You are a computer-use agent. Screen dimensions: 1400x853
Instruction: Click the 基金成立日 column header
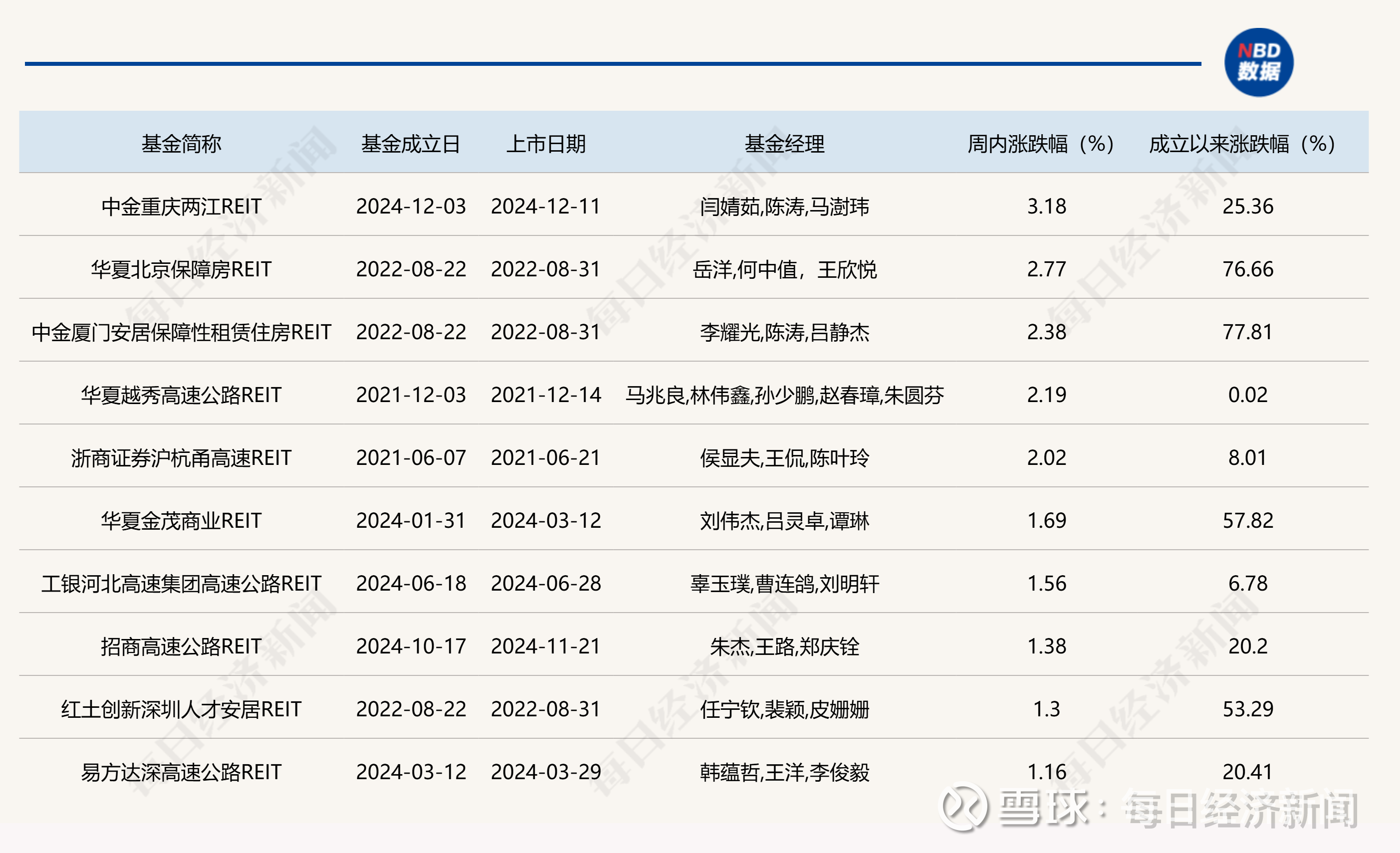pos(410,144)
